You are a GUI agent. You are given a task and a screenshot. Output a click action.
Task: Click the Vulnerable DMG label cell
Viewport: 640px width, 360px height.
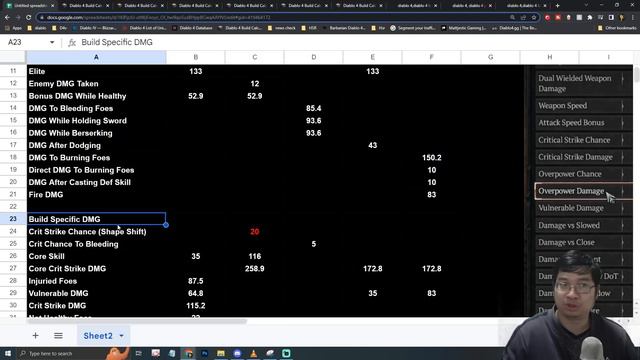[96, 293]
